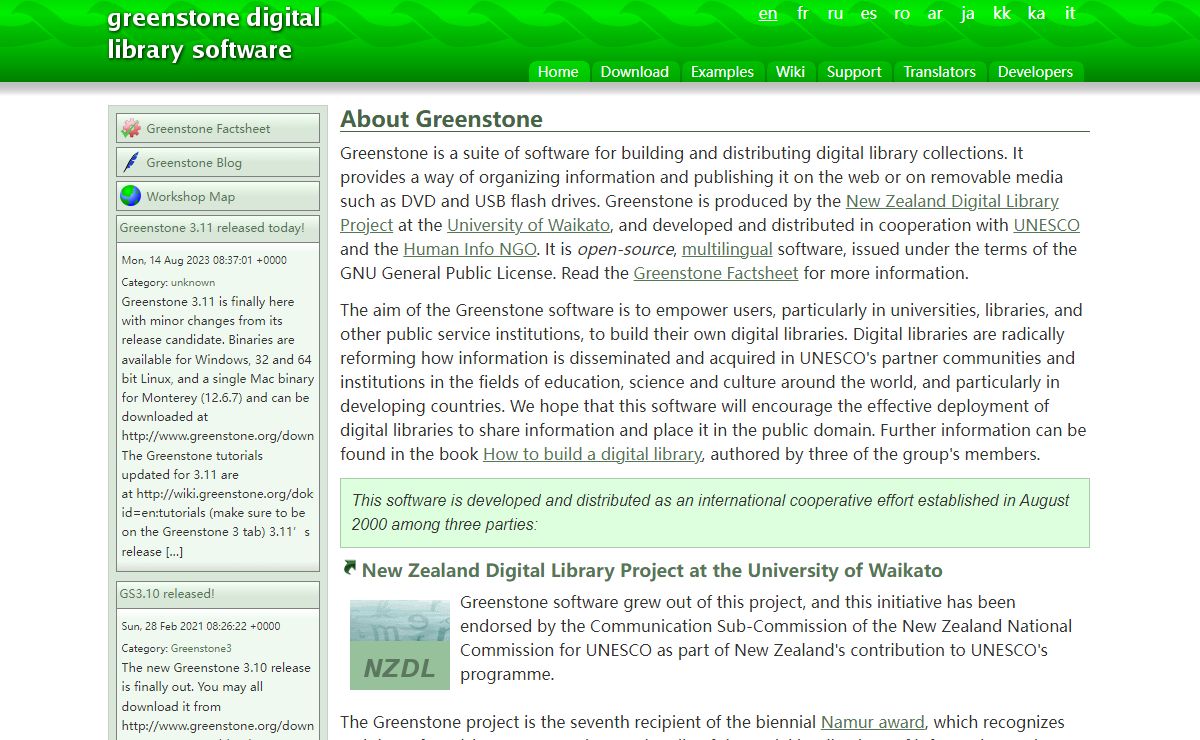Viewport: 1200px width, 740px height.
Task: Open the Examples tab
Action: (722, 72)
